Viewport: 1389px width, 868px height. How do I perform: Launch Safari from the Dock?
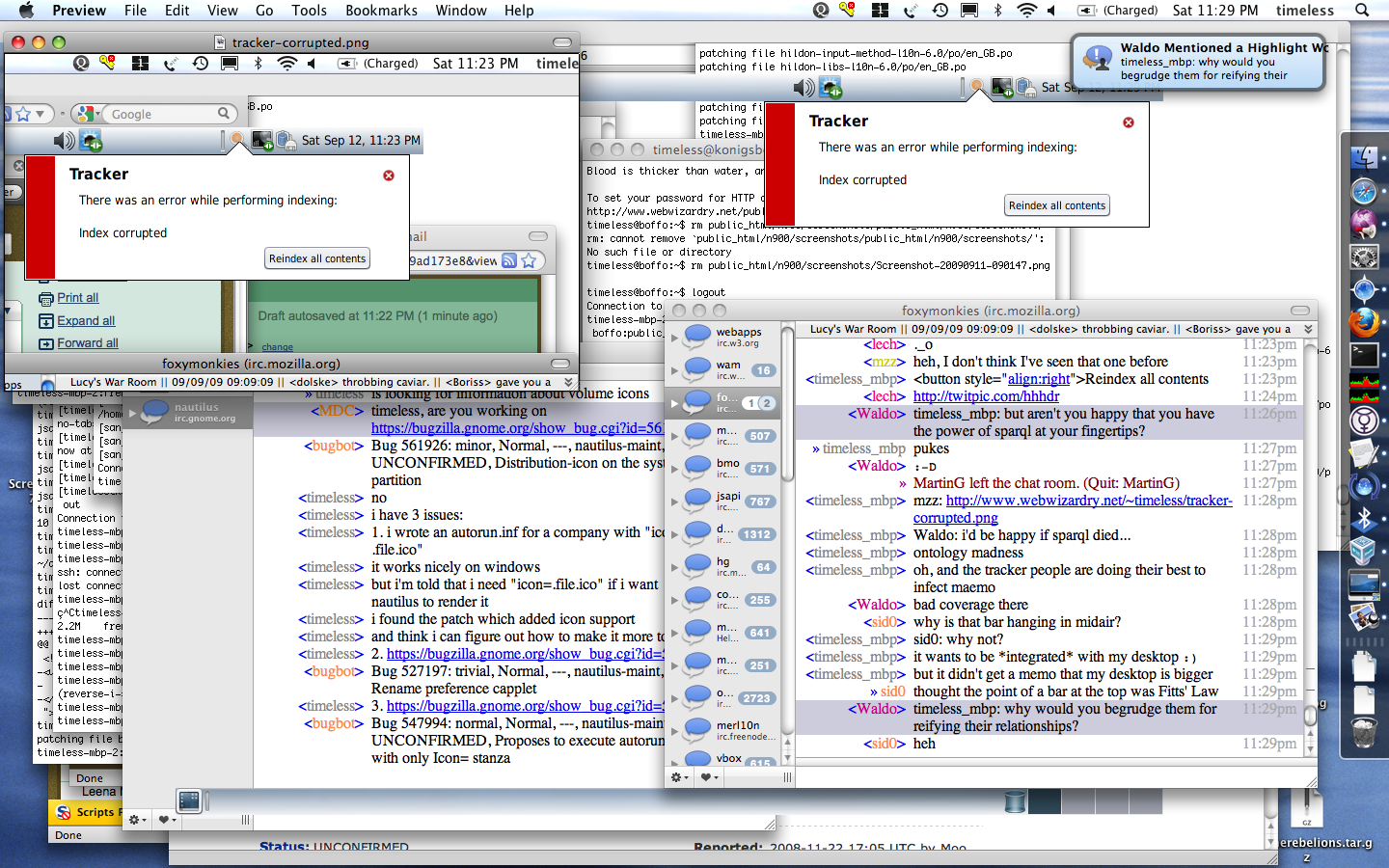coord(1364,191)
